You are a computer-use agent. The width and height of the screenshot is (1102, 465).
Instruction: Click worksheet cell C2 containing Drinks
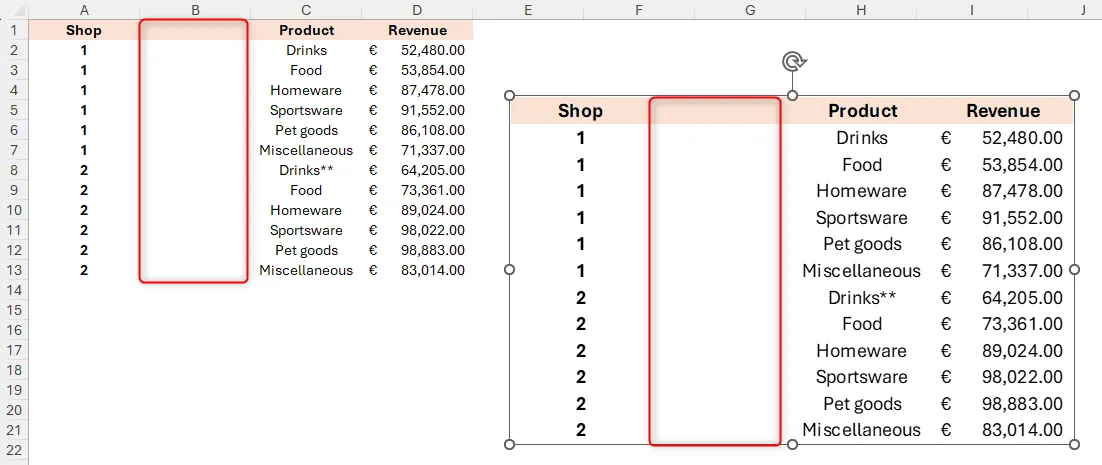click(306, 51)
